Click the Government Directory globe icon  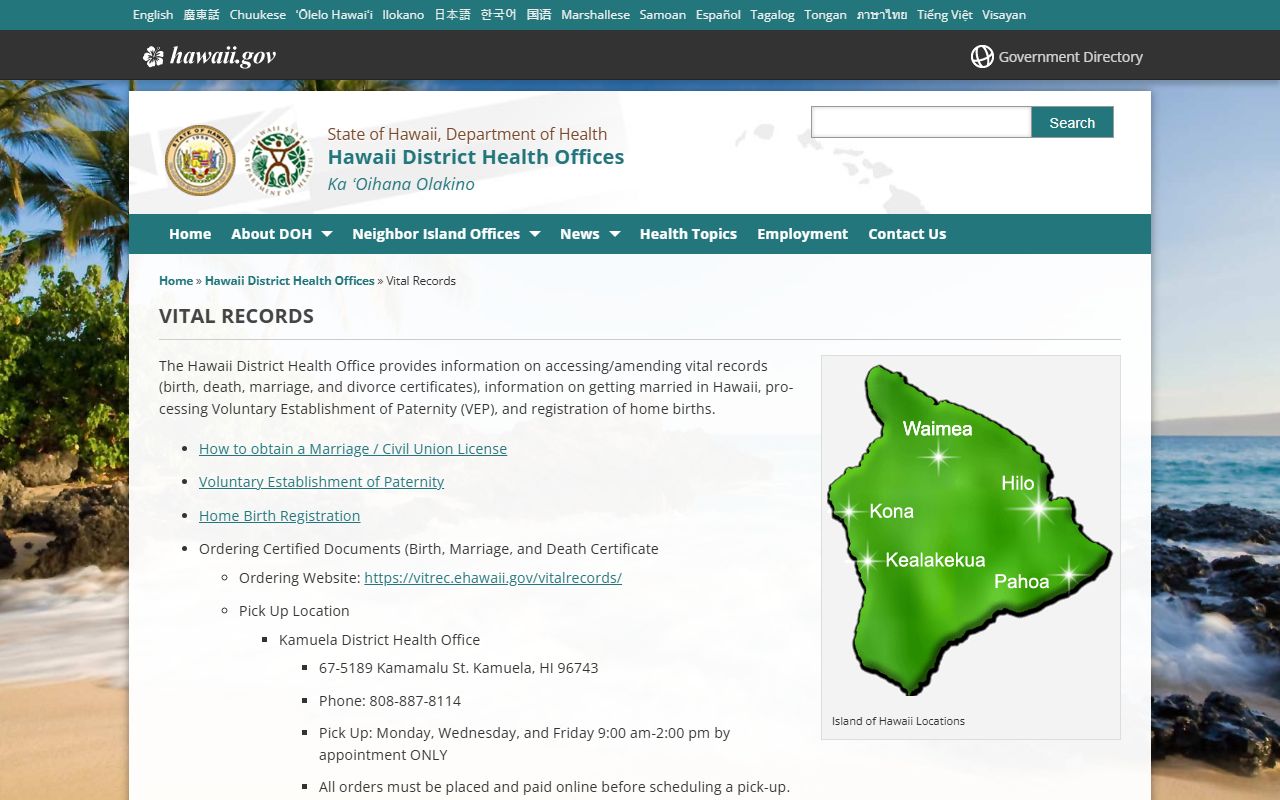pos(982,57)
